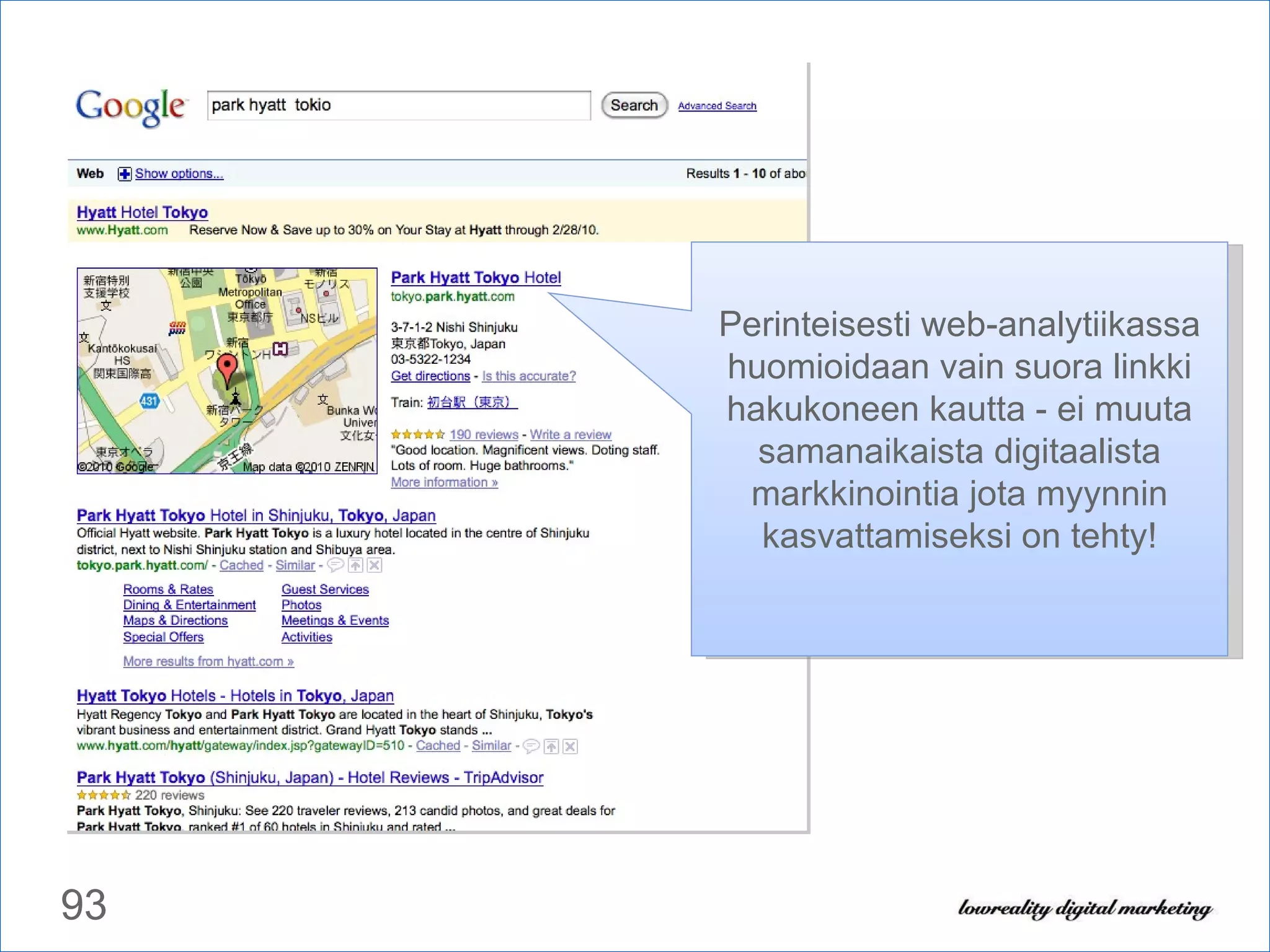This screenshot has height=952, width=1270.
Task: Open the Activities sitelink
Action: (306, 637)
